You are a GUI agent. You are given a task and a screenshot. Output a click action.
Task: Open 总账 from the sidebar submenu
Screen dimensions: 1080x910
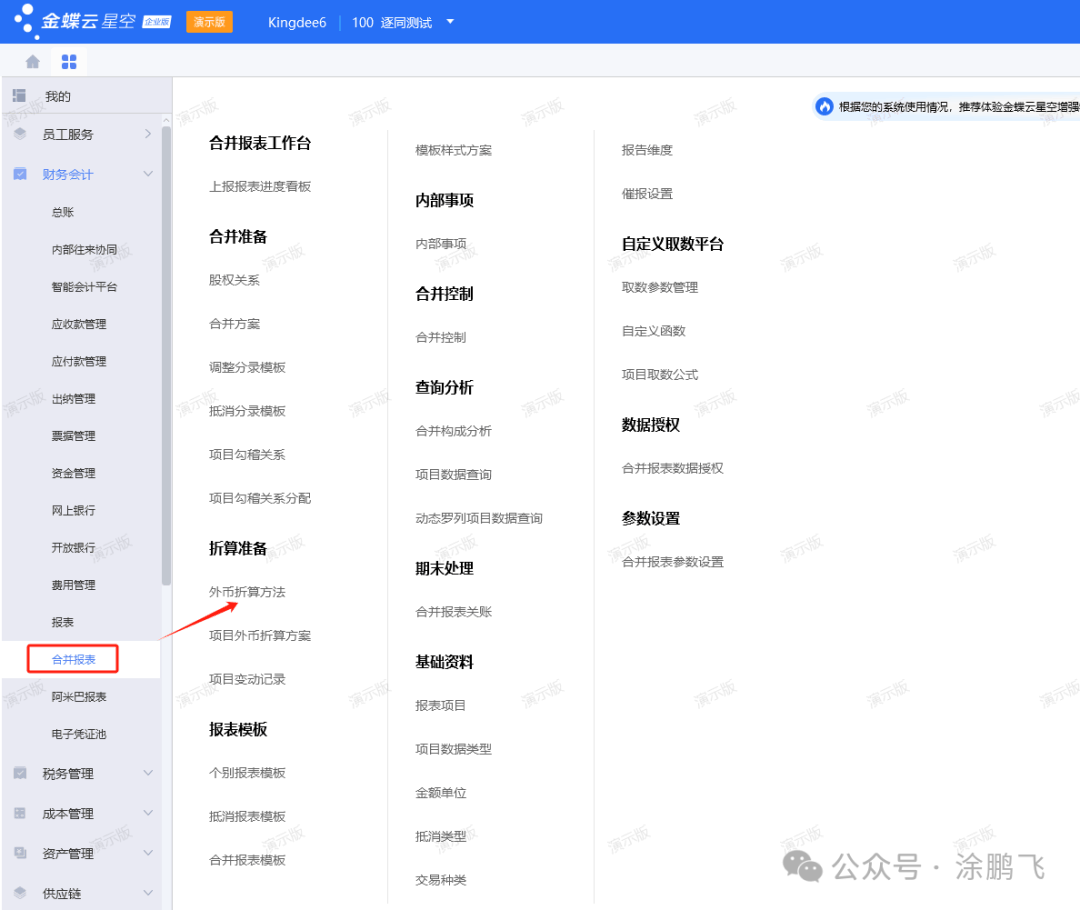[x=63, y=212]
